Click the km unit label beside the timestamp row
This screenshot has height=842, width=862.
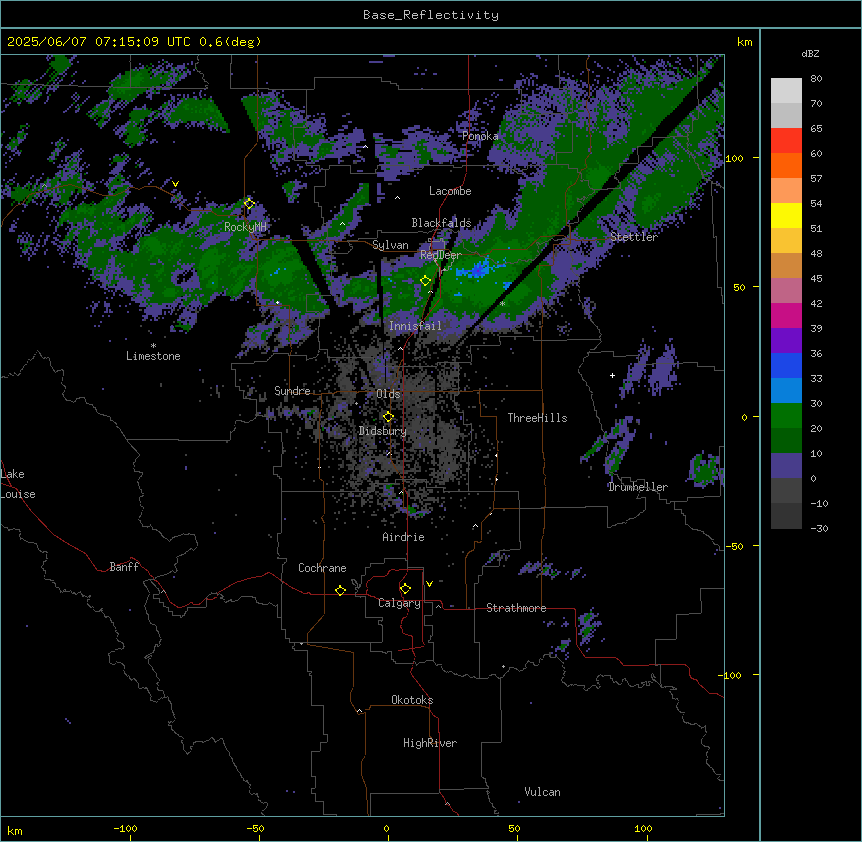[x=745, y=42]
